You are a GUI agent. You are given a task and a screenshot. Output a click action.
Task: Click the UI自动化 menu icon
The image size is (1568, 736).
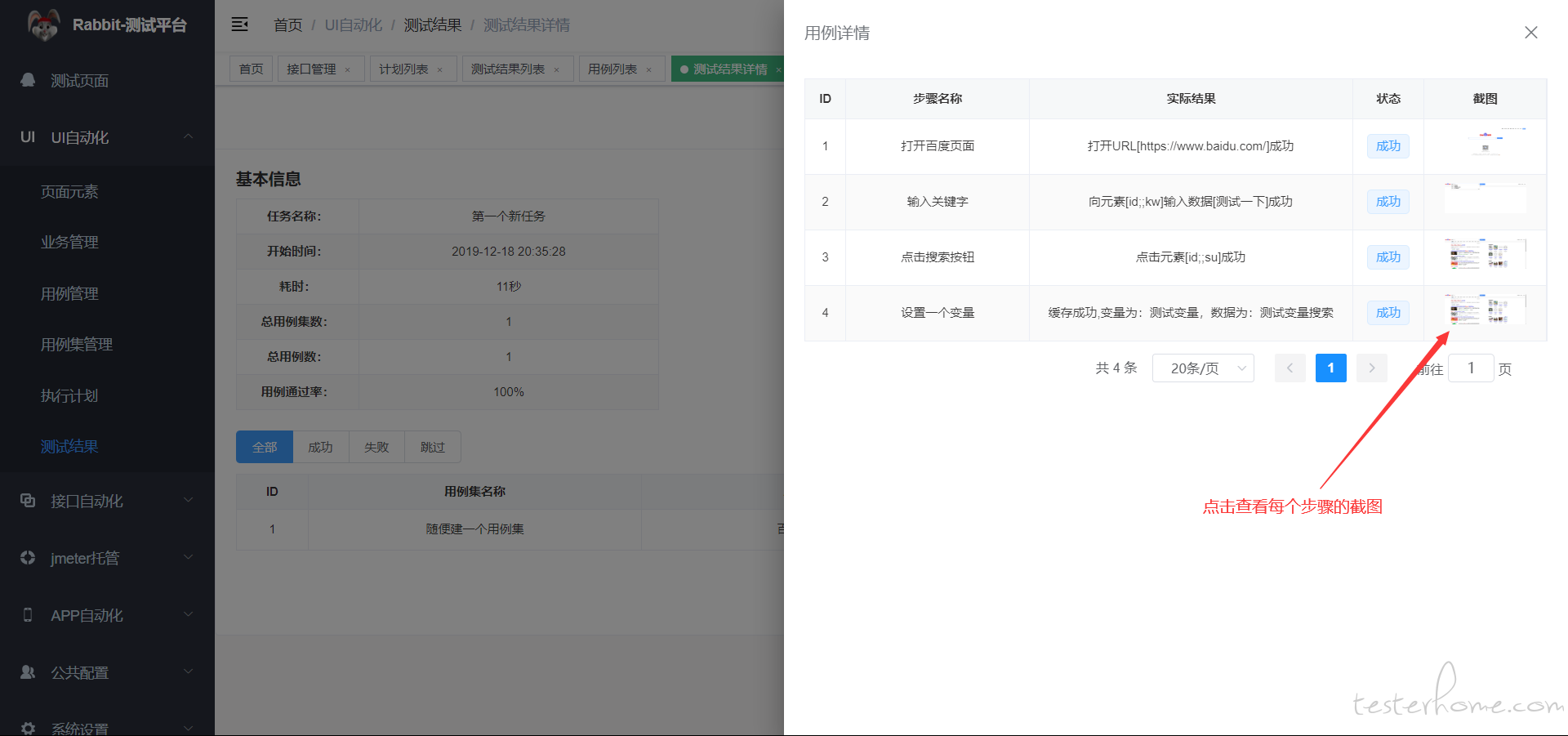[x=28, y=137]
